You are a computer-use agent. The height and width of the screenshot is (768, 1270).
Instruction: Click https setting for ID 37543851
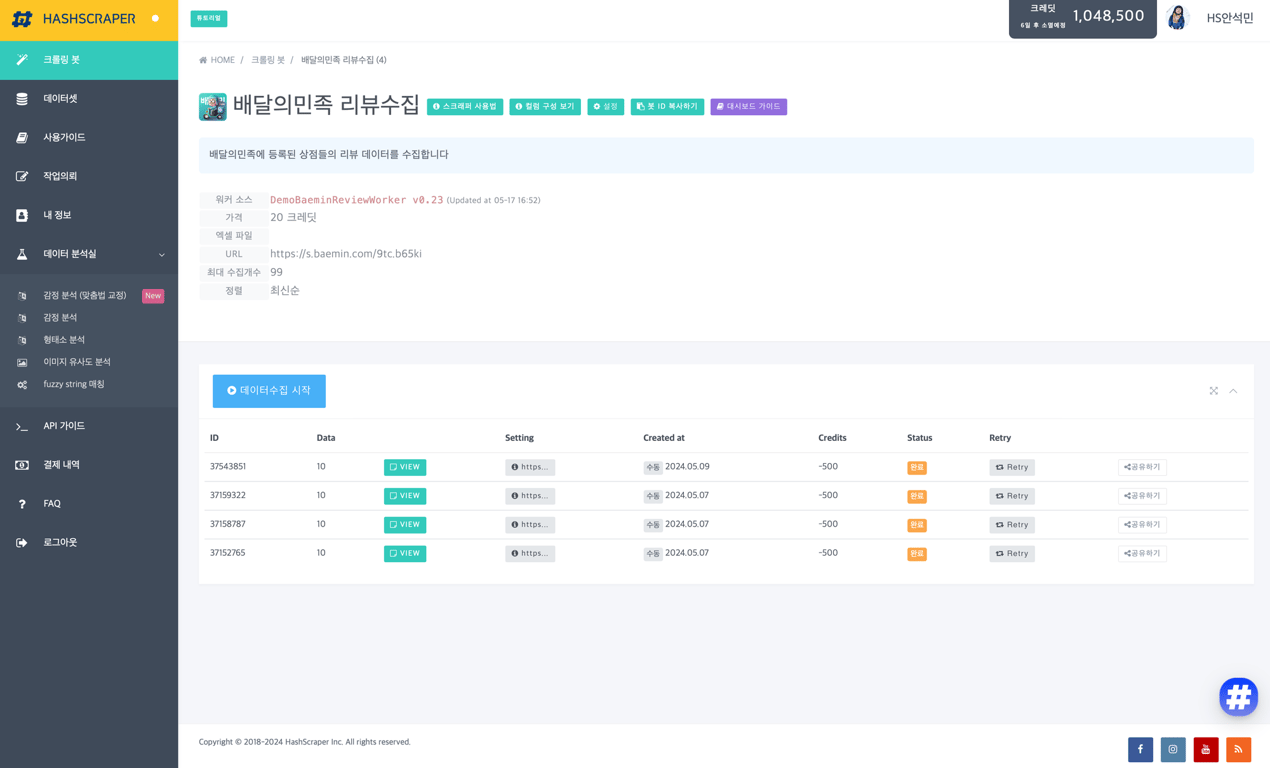tap(530, 467)
